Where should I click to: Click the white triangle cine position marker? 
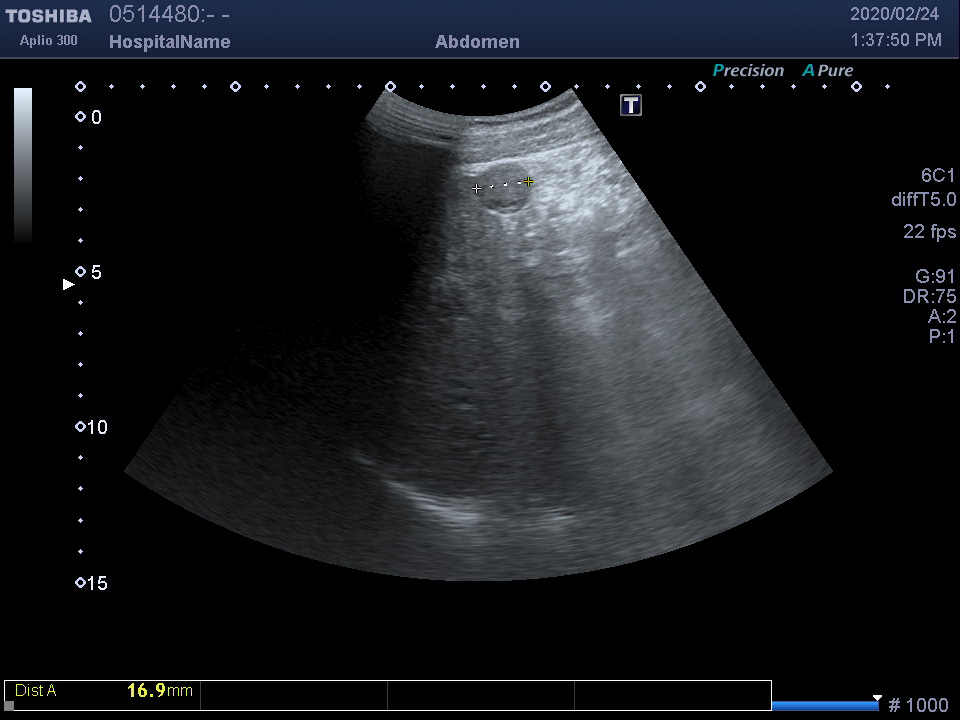coord(877,698)
